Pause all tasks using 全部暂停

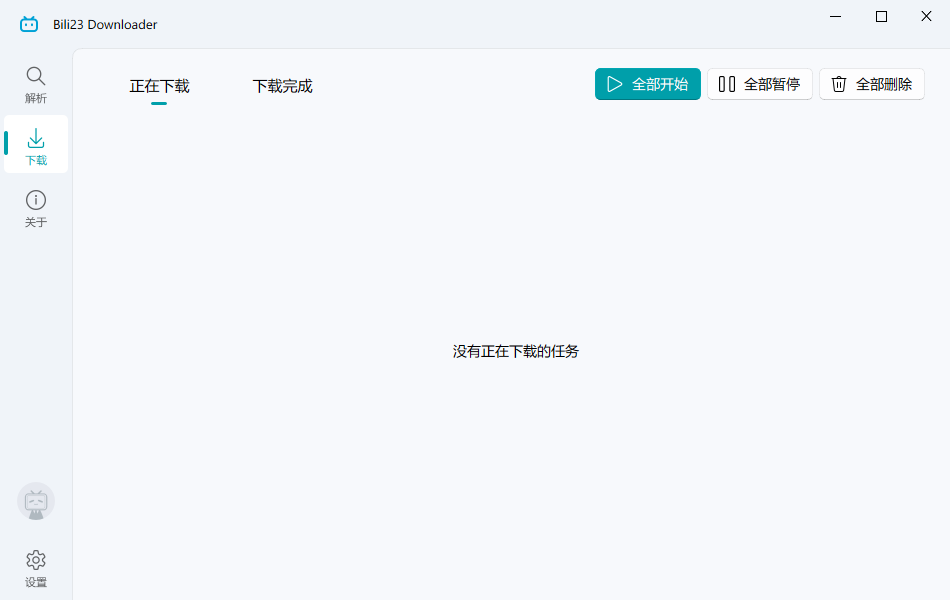point(760,84)
